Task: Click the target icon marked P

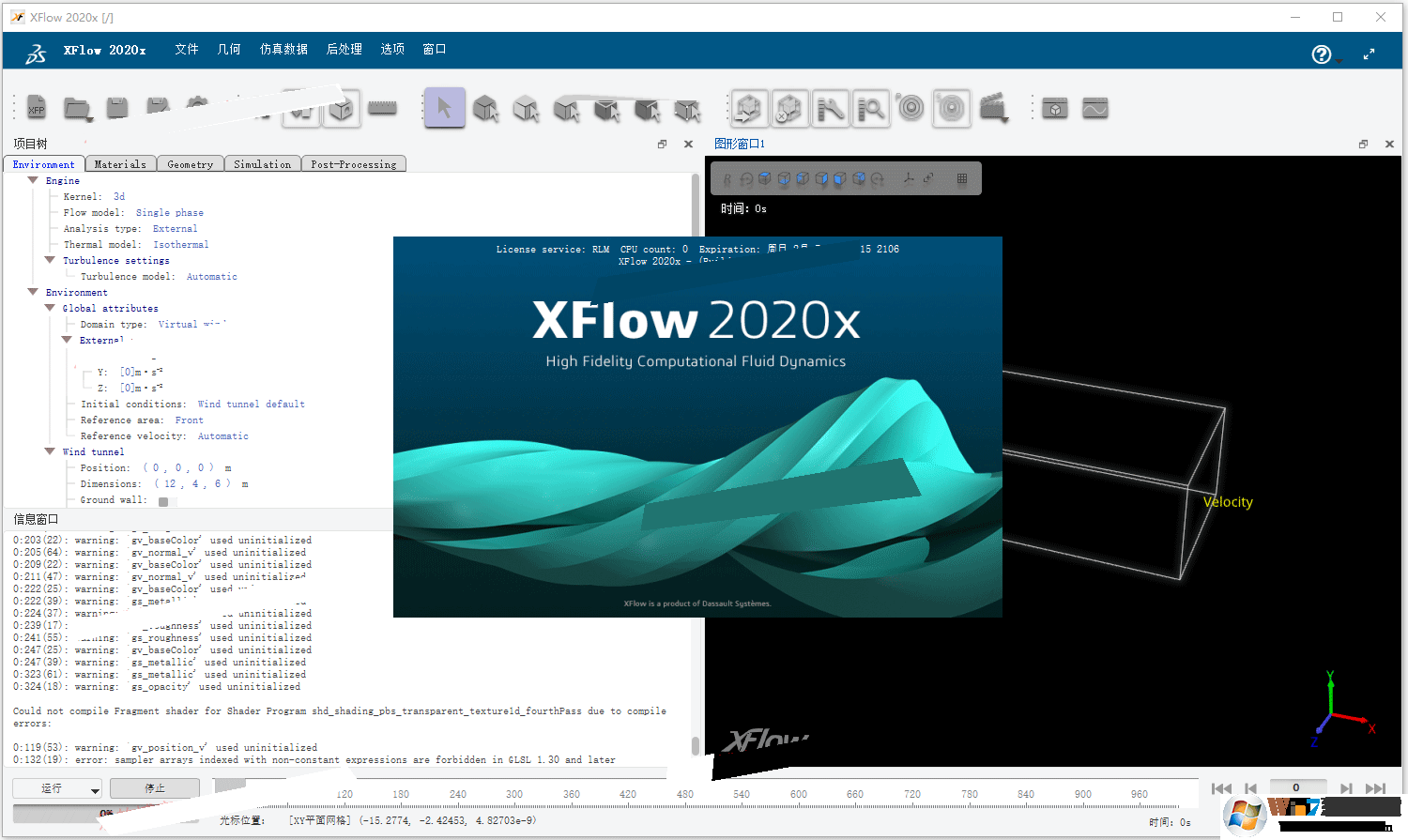Action: [911, 108]
